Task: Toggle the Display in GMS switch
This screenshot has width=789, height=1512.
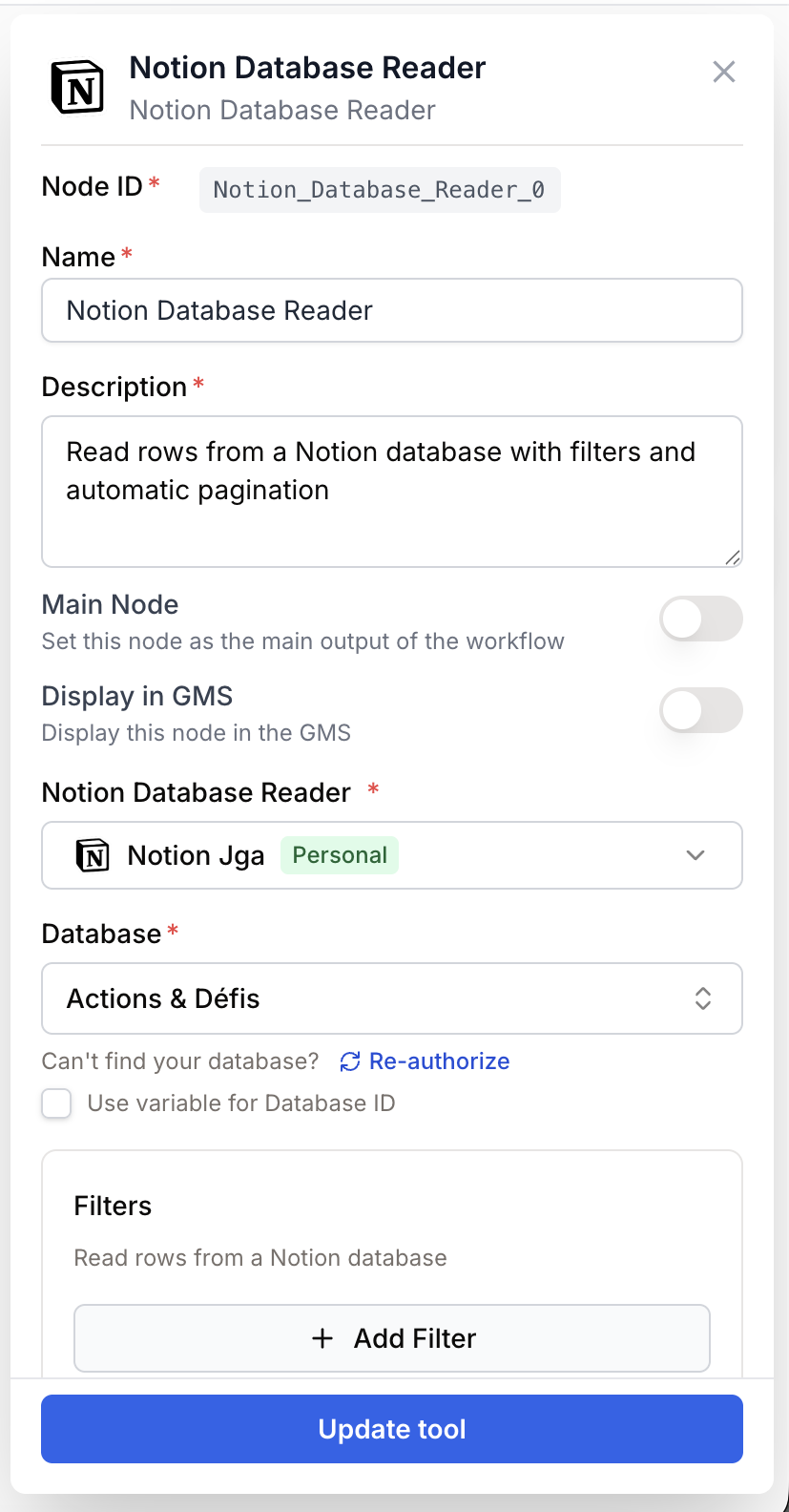Action: [701, 710]
